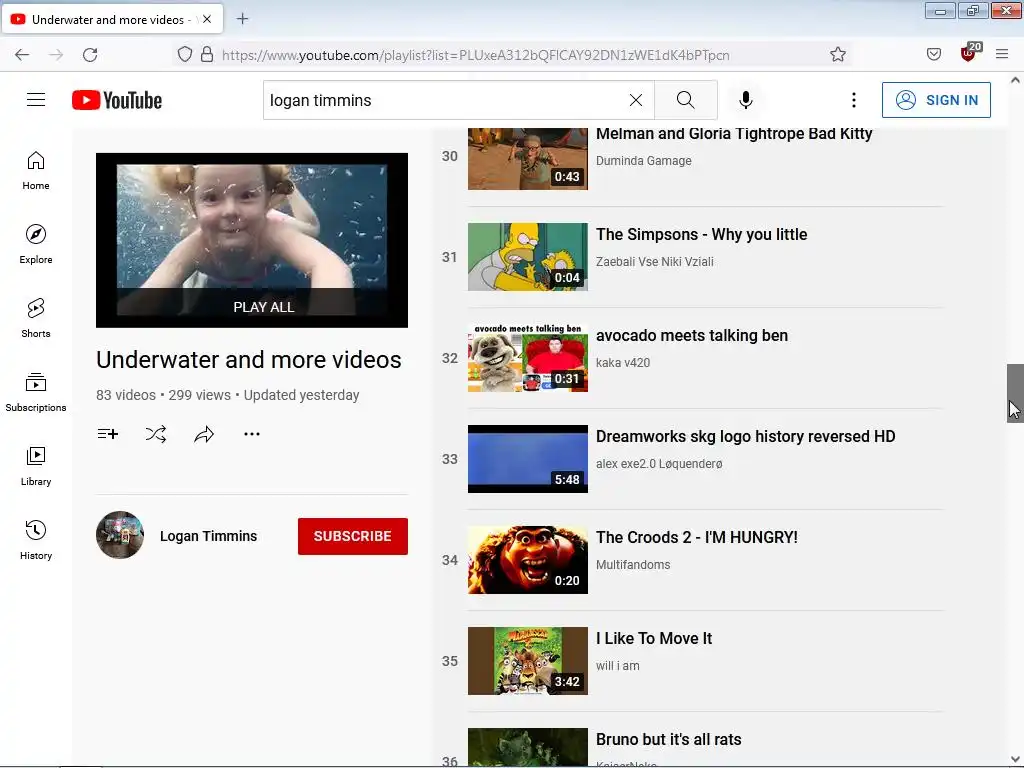Click the playlist title Underwater and more videos
The width and height of the screenshot is (1024, 768).
(x=249, y=360)
